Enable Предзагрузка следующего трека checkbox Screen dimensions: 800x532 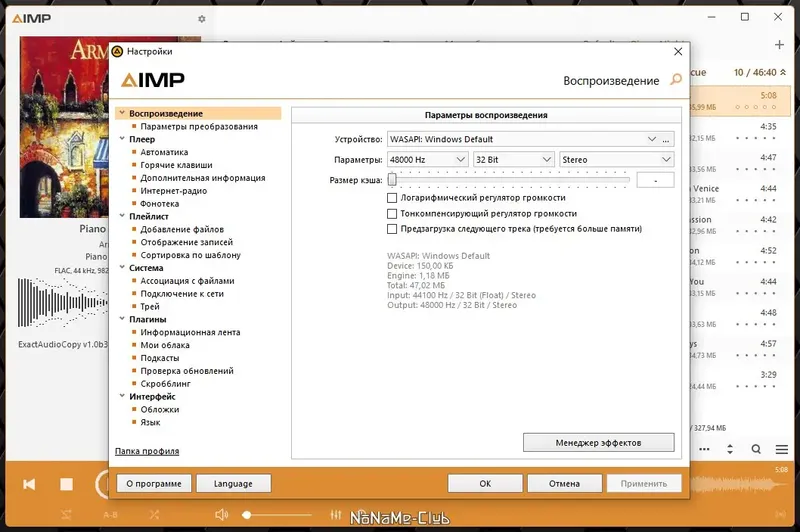click(x=392, y=229)
